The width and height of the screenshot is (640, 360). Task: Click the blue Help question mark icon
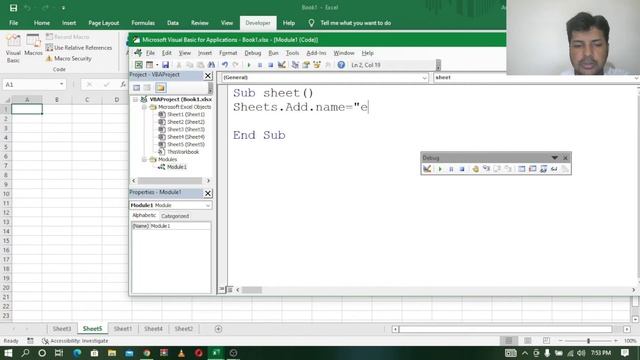(341, 65)
